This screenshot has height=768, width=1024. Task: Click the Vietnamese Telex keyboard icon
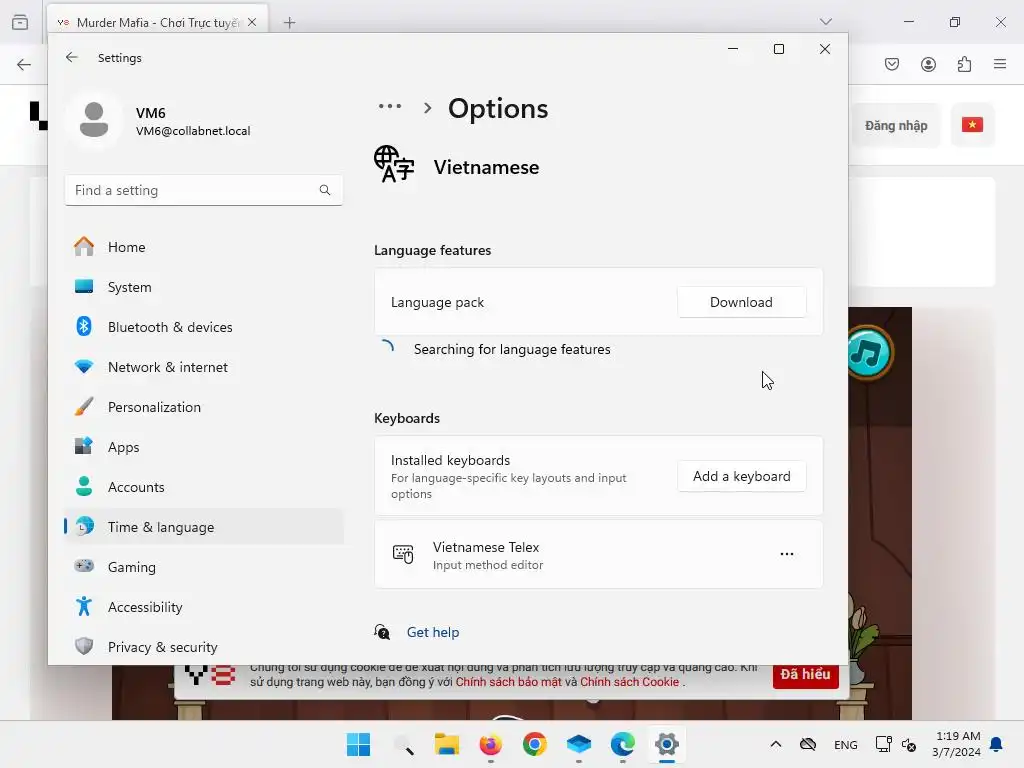point(403,554)
